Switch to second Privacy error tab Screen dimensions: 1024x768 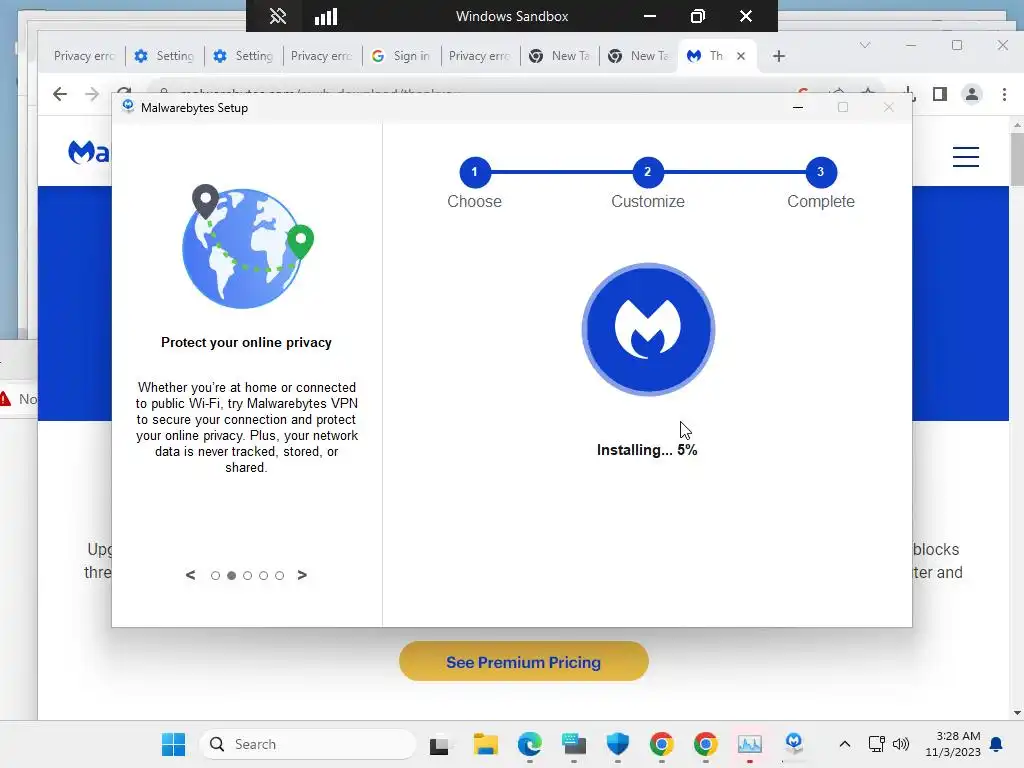point(321,56)
